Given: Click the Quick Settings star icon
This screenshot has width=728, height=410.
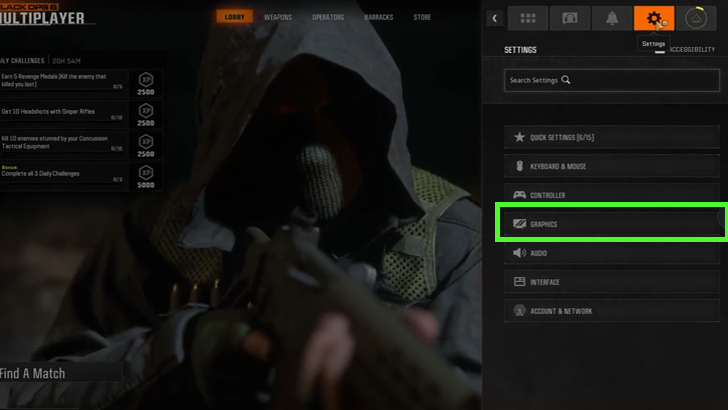Looking at the screenshot, I should [520, 137].
